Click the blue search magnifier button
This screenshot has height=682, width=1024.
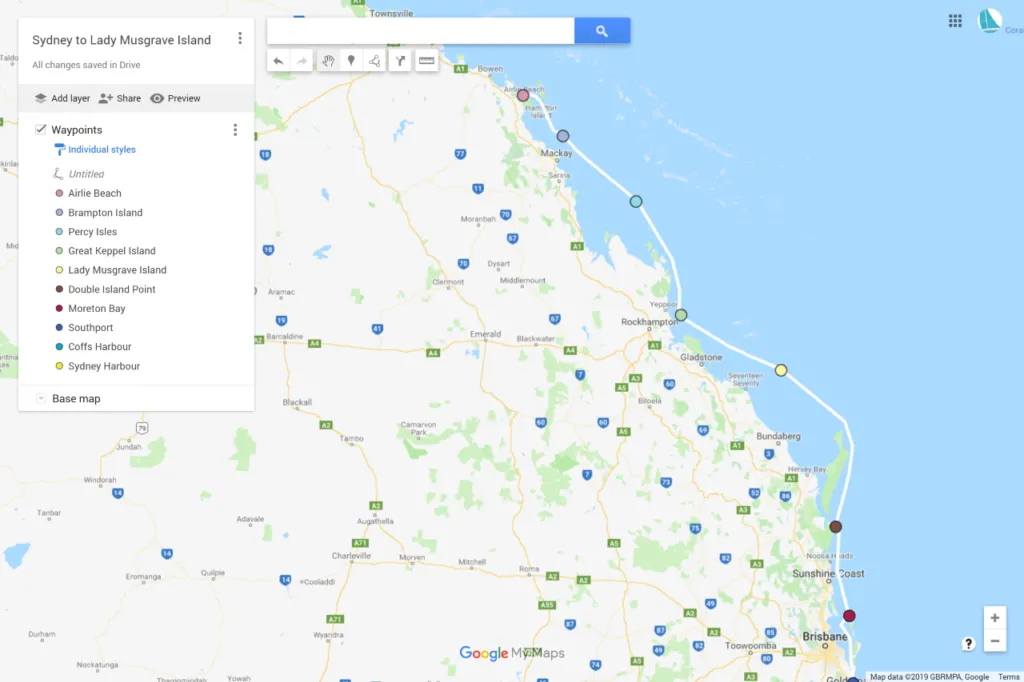point(602,31)
